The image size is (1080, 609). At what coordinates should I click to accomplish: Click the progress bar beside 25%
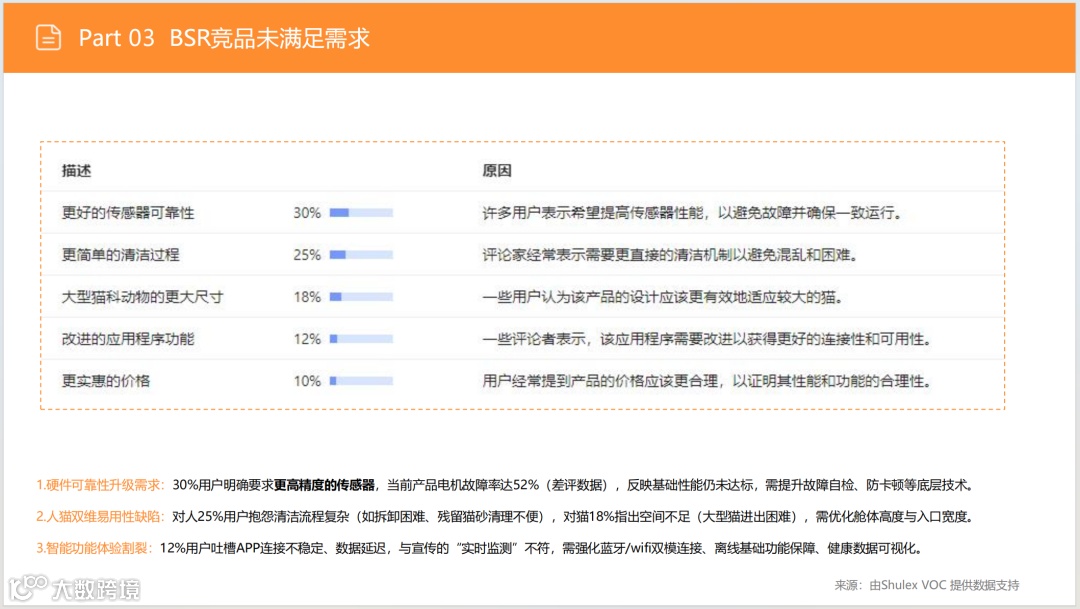pyautogui.click(x=362, y=255)
